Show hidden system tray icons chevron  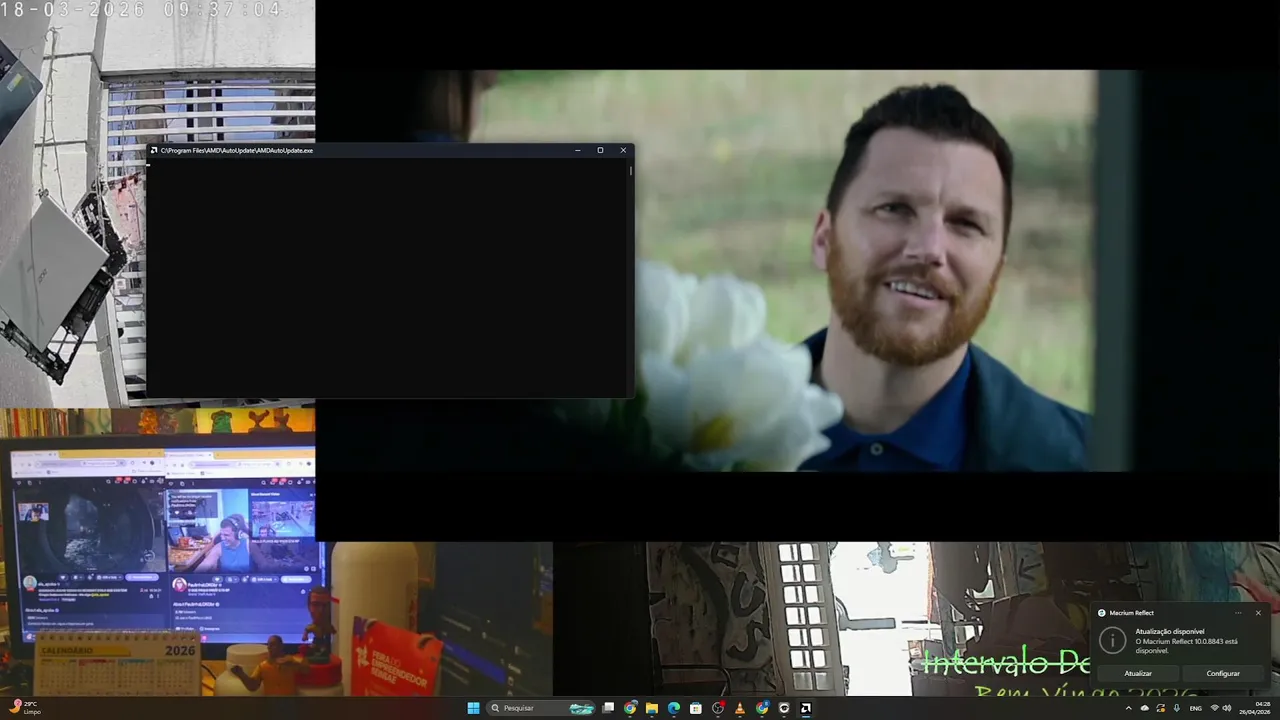[1129, 708]
